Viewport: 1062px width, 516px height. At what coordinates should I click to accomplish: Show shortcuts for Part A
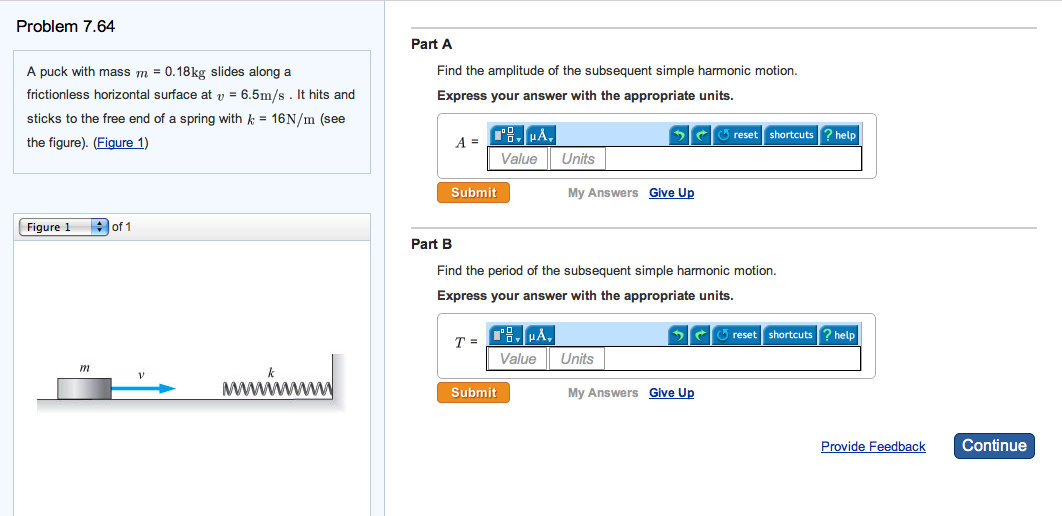(x=791, y=135)
